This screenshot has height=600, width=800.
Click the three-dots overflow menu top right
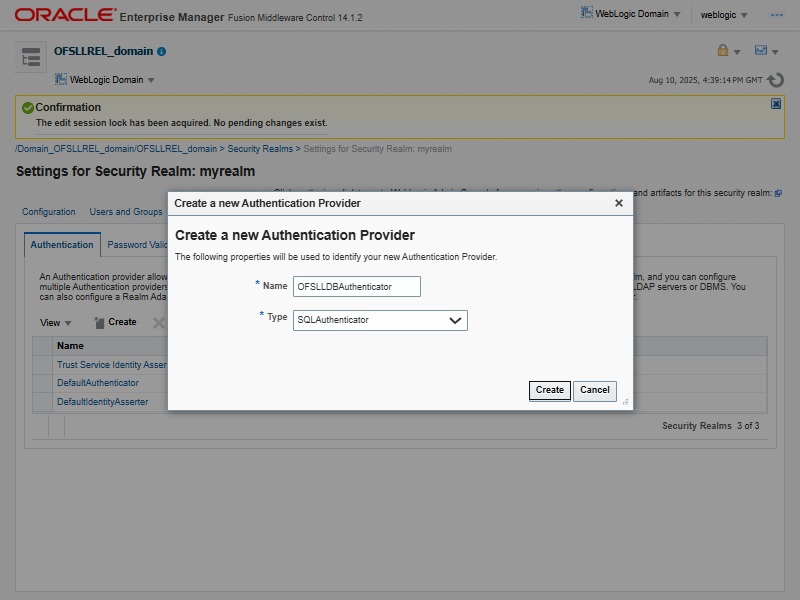(x=777, y=15)
